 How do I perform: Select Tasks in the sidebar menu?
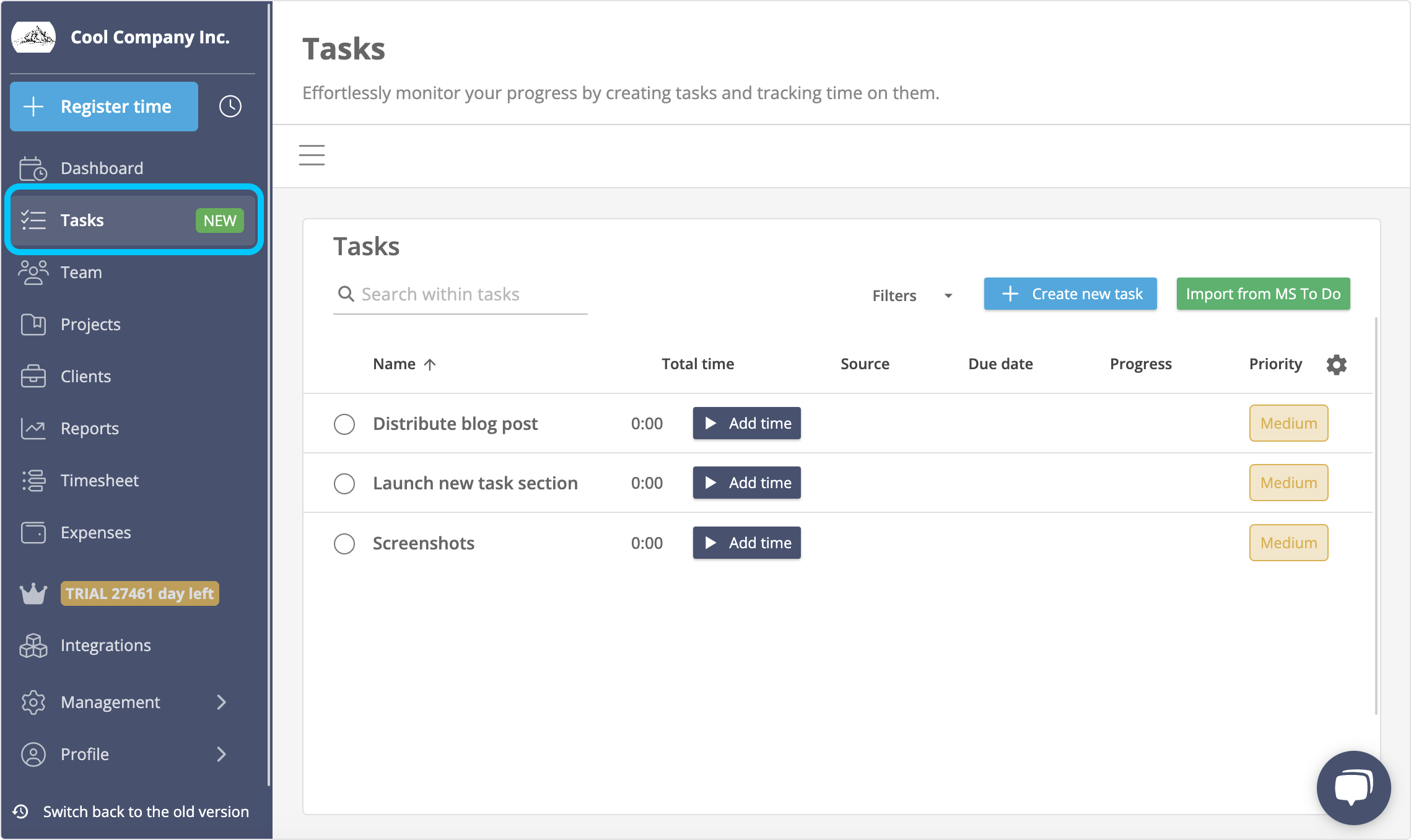click(81, 220)
